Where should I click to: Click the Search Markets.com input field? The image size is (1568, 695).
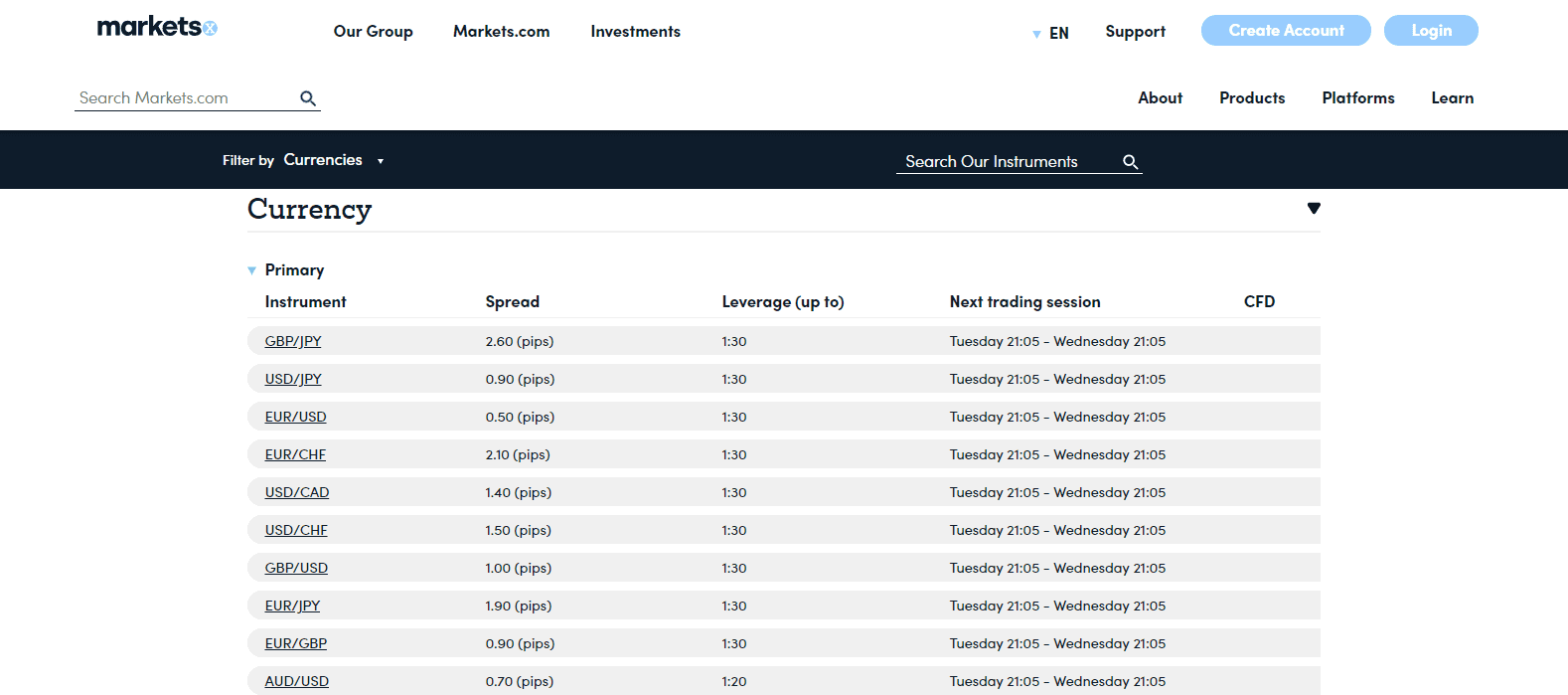[x=184, y=98]
